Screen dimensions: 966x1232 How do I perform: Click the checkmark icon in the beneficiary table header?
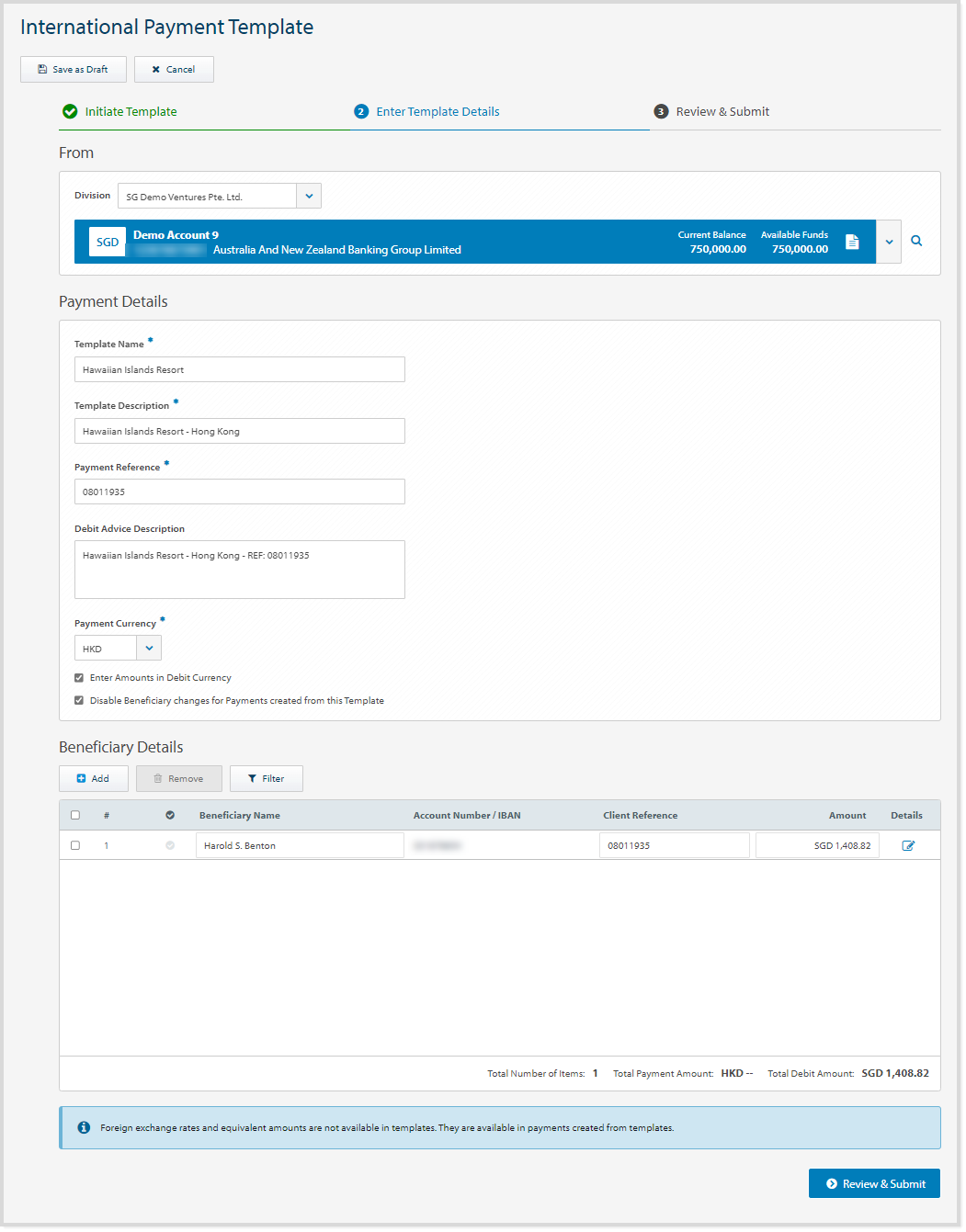point(170,815)
